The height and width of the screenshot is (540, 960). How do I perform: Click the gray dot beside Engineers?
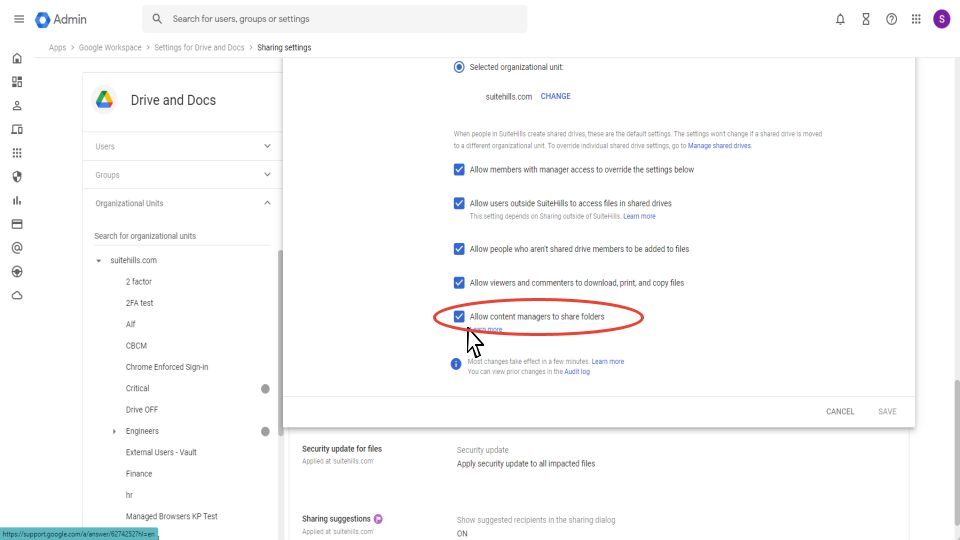click(265, 432)
